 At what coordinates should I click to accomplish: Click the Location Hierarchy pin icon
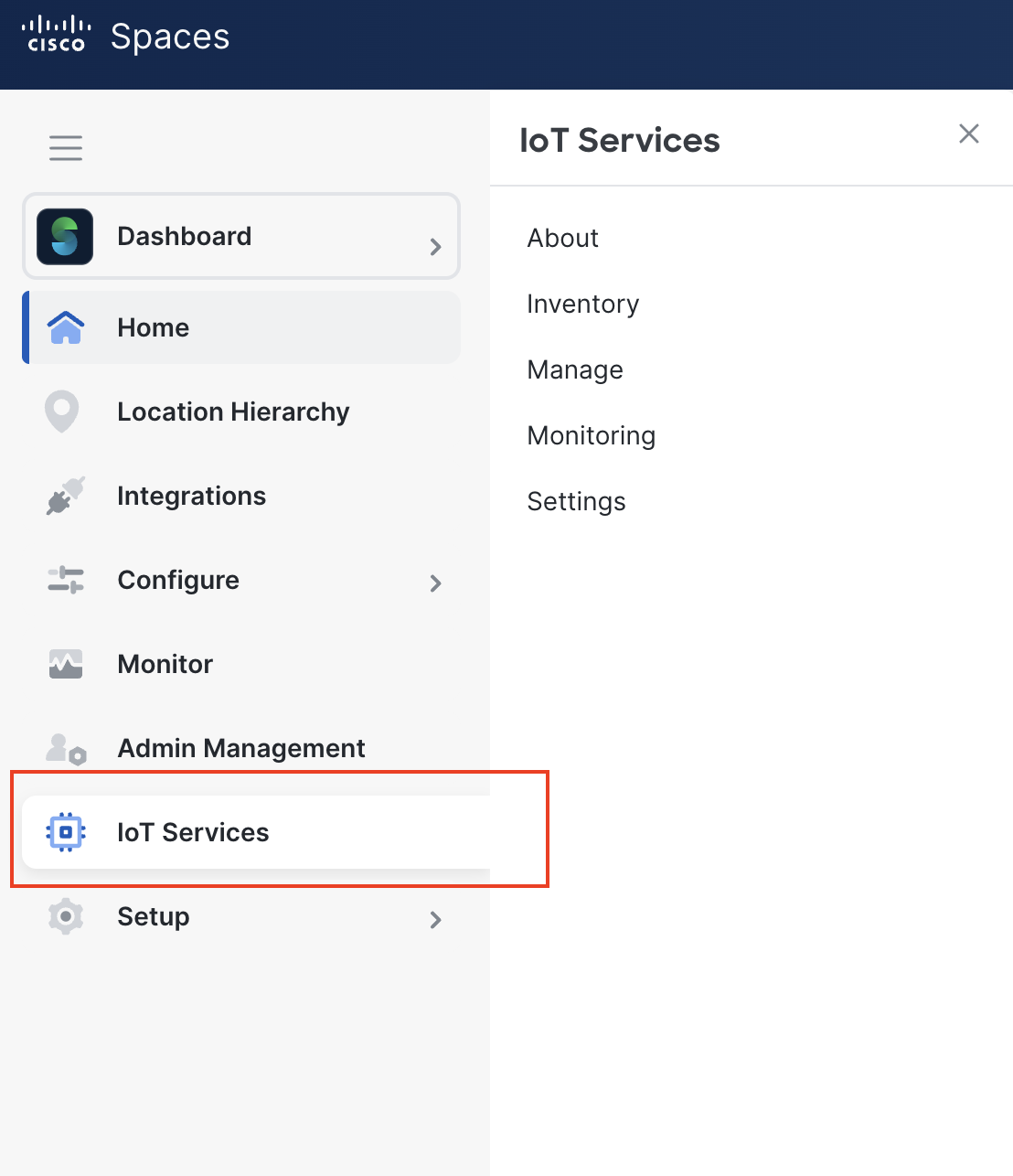62,412
